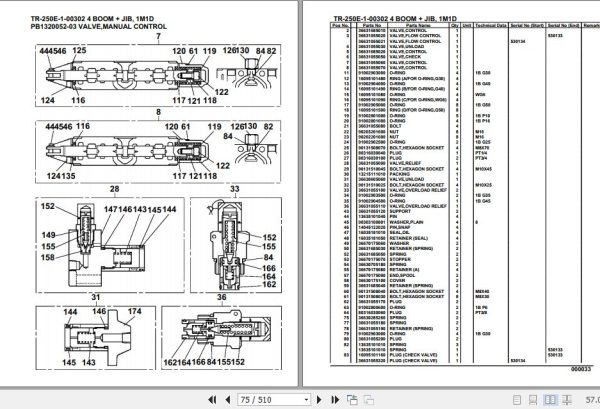
Task: Click the left page title TR-250E-1-00302 4 BOOM + JIB
Action: (x=92, y=19)
